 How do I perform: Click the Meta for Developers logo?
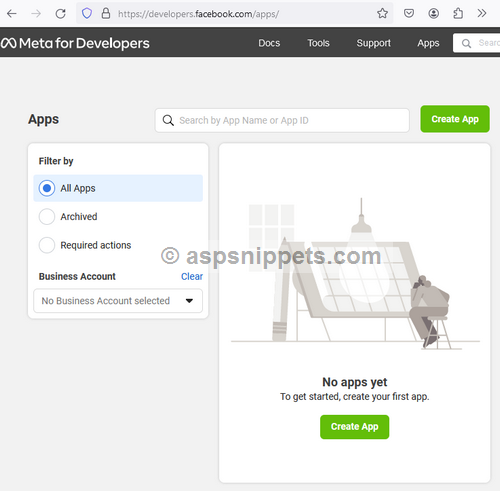tap(75, 43)
